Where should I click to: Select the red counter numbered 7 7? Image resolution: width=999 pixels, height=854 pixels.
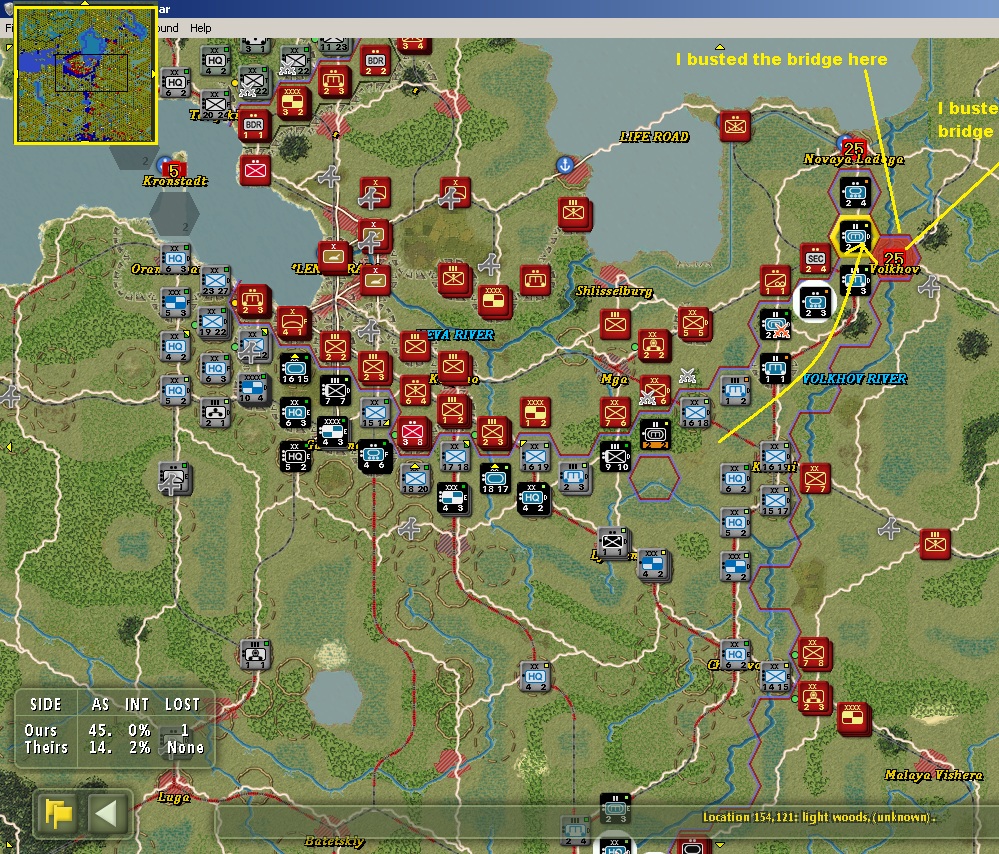[815, 479]
